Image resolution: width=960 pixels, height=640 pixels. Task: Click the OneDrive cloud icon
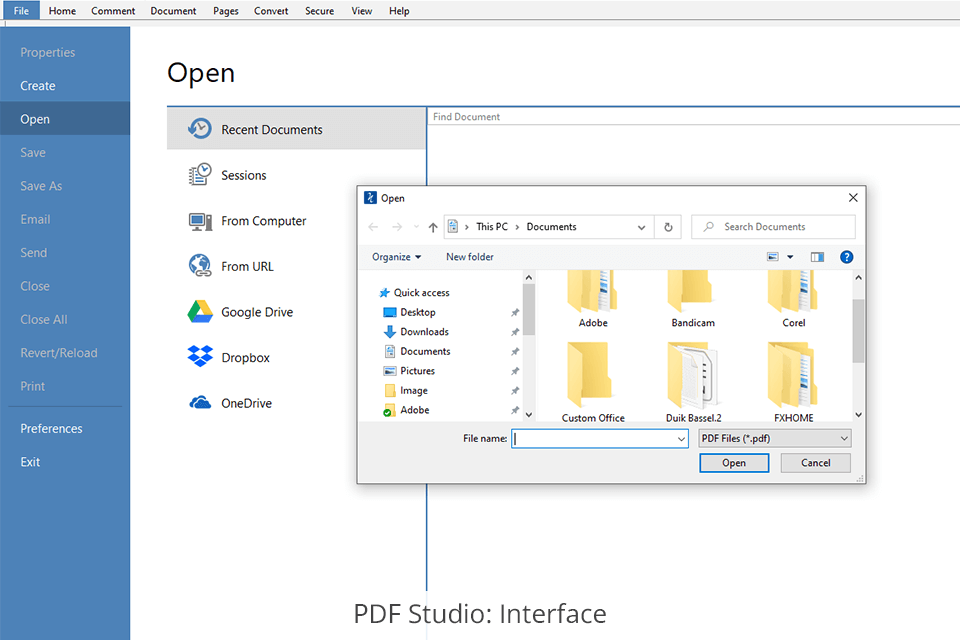[x=200, y=403]
